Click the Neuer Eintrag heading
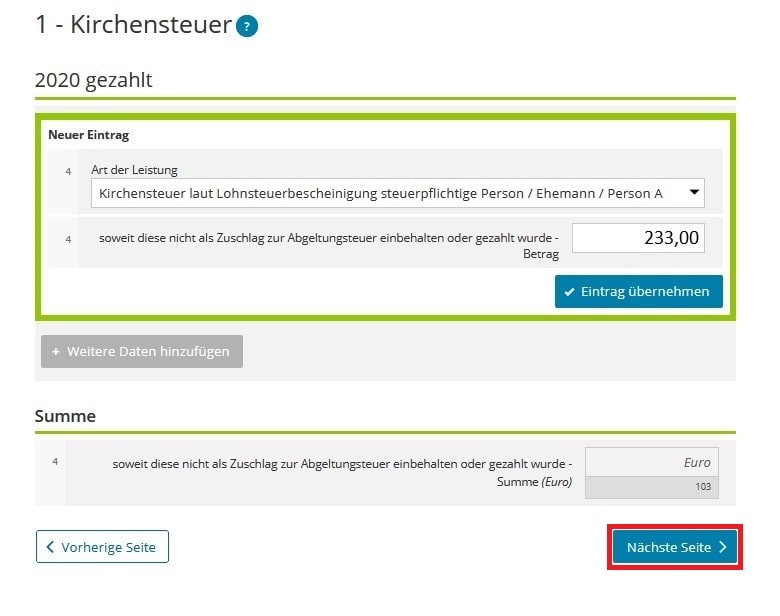The height and width of the screenshot is (616, 780). coord(89,135)
